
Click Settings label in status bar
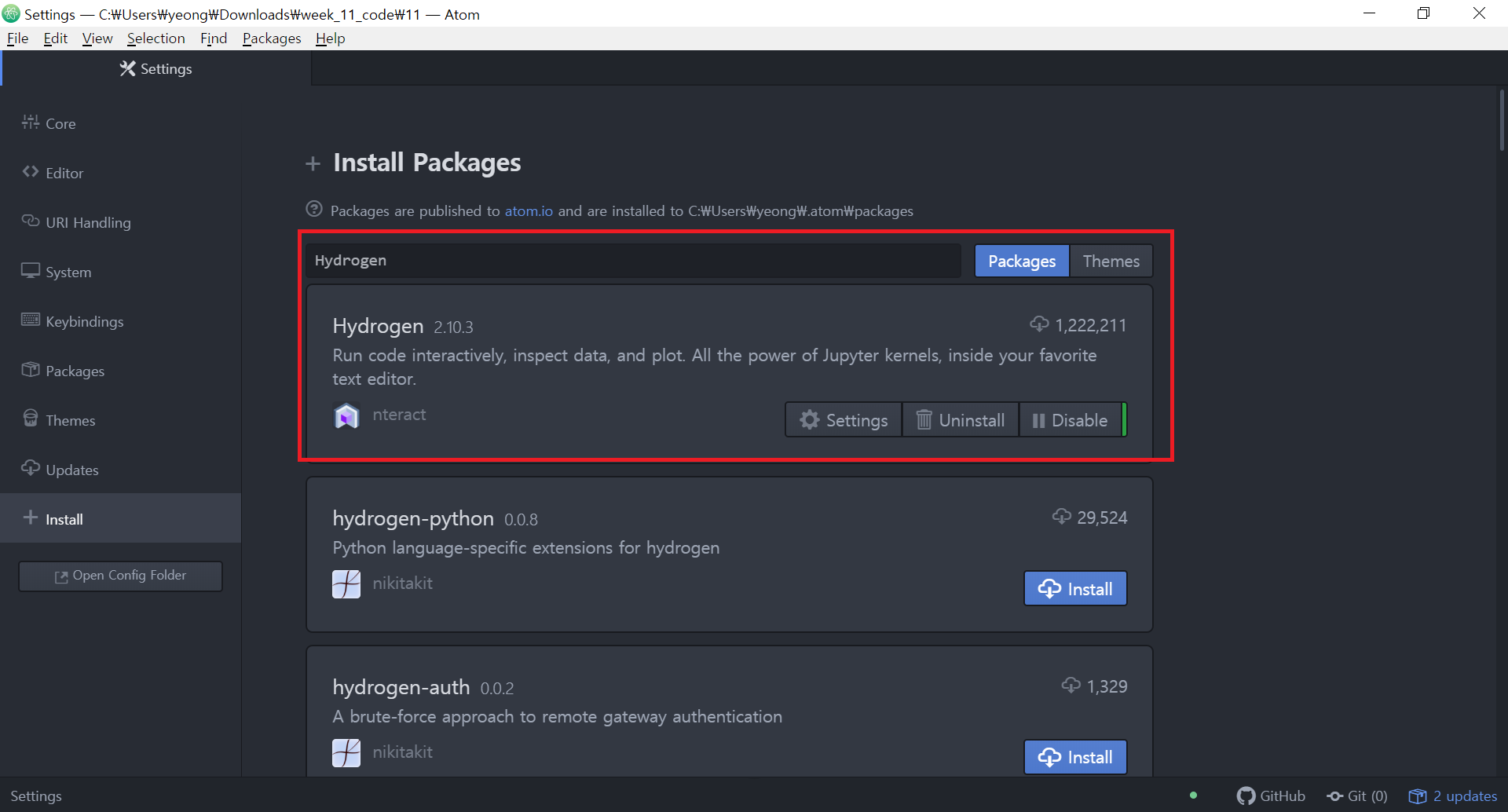click(x=36, y=796)
